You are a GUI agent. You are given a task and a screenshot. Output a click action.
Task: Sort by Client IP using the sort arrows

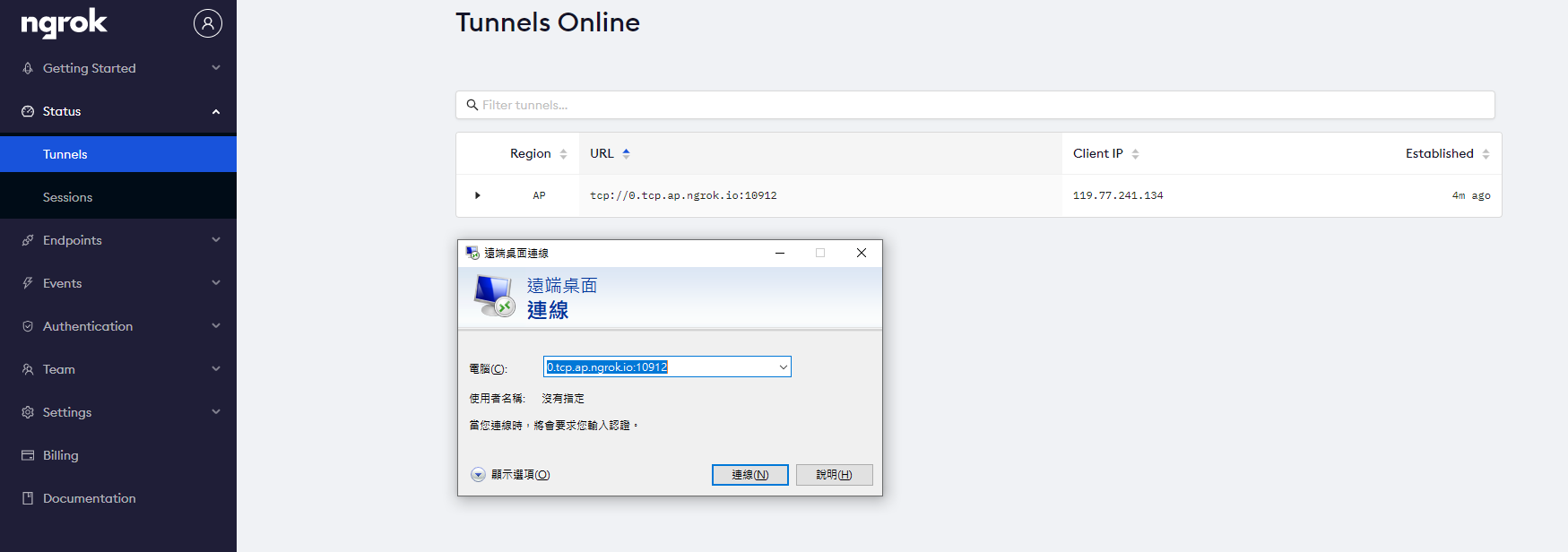(x=1135, y=154)
